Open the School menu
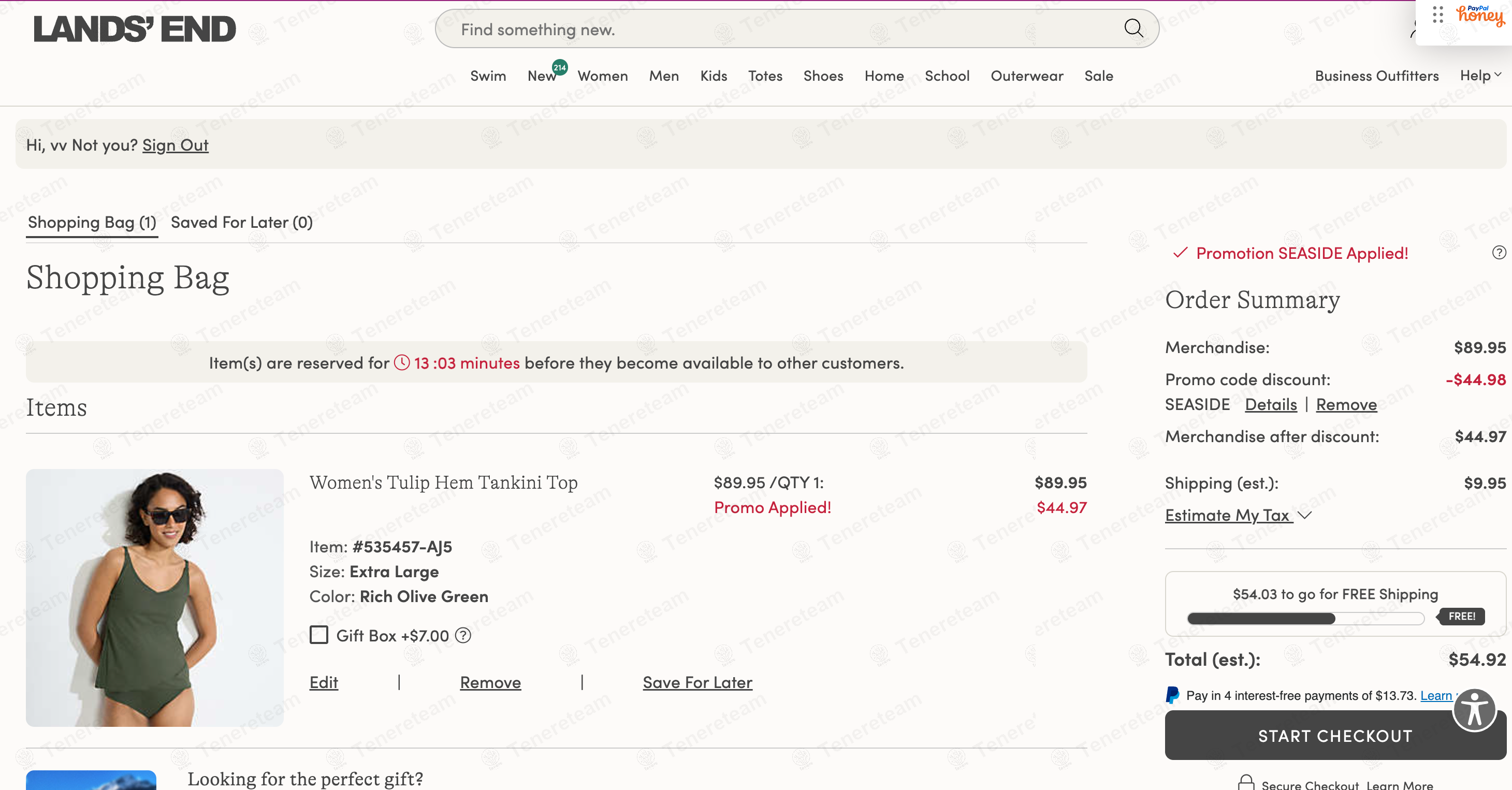The width and height of the screenshot is (1512, 790). click(x=947, y=76)
